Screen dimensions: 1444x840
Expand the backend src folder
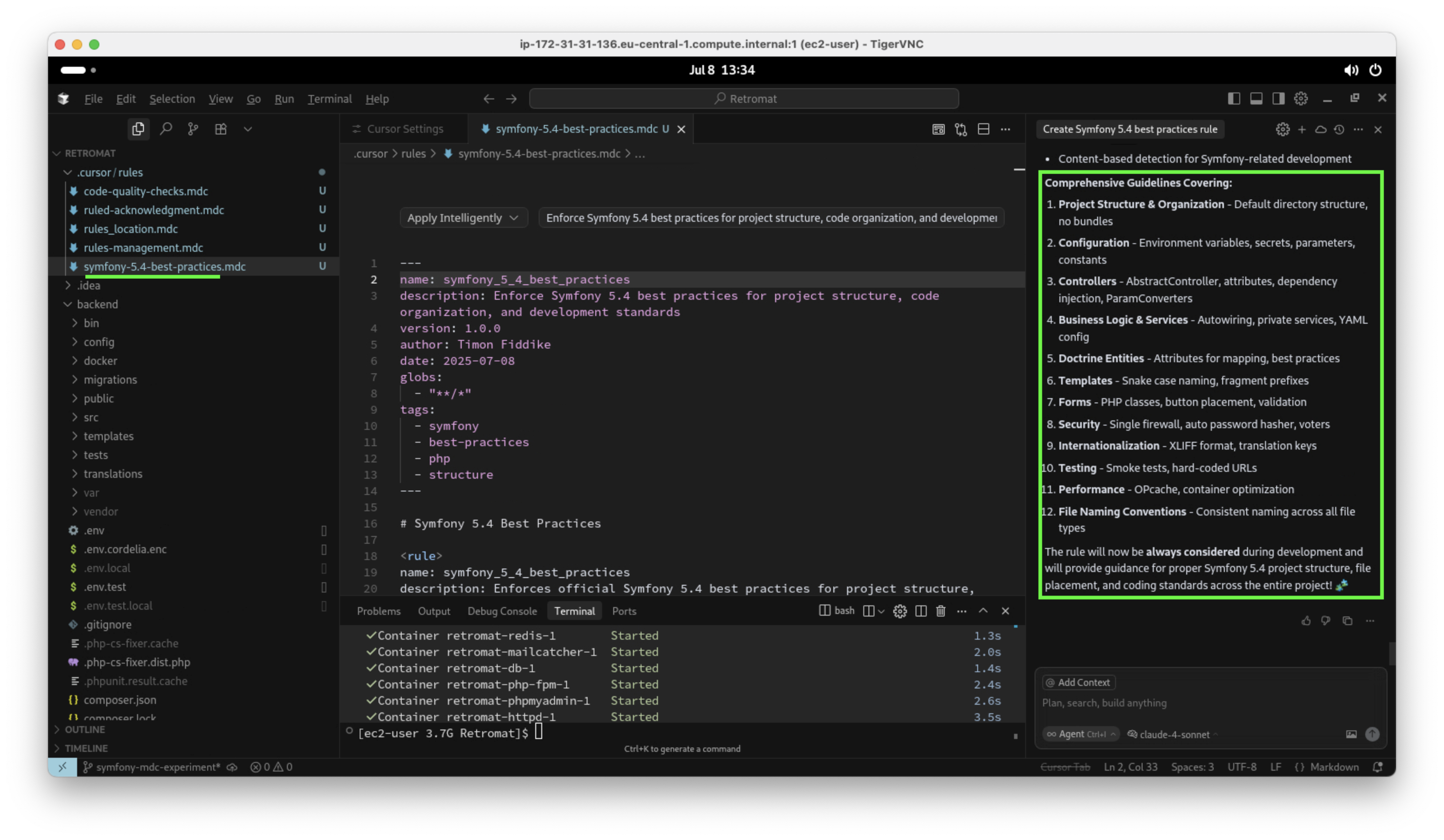(x=91, y=417)
